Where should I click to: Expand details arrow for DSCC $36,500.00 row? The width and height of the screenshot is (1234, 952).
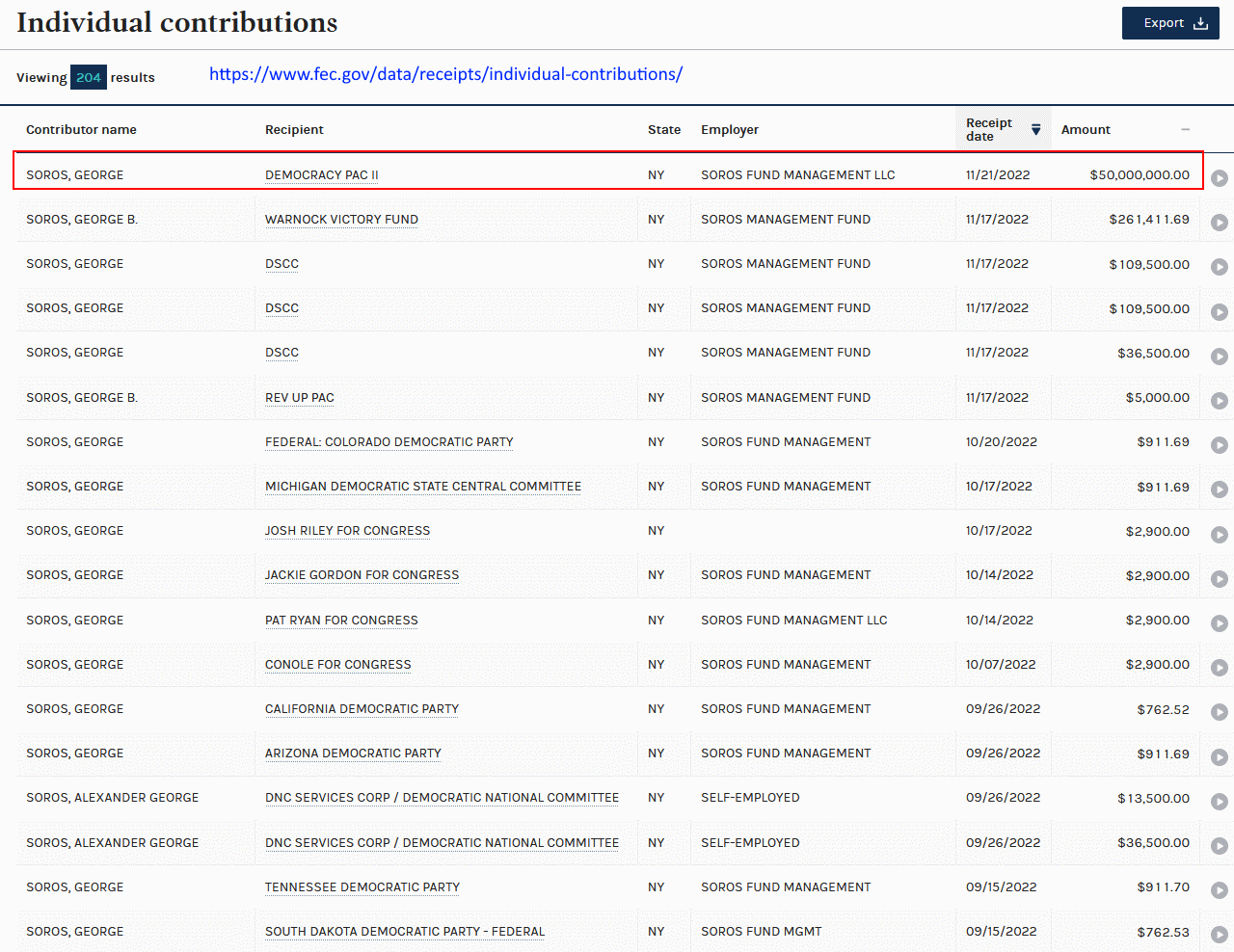pos(1220,357)
